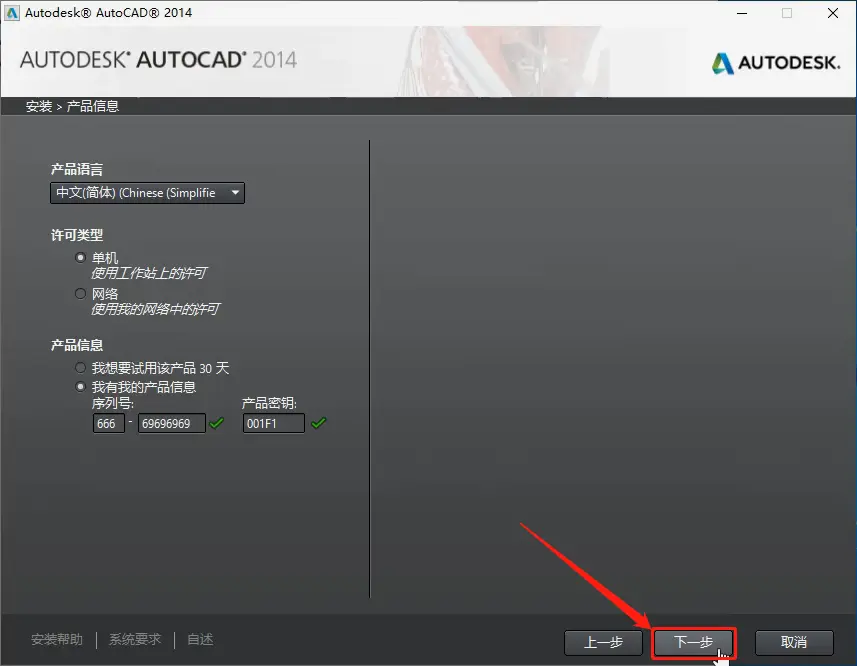Click the serial number prefix field 666
The width and height of the screenshot is (857, 666).
(109, 423)
